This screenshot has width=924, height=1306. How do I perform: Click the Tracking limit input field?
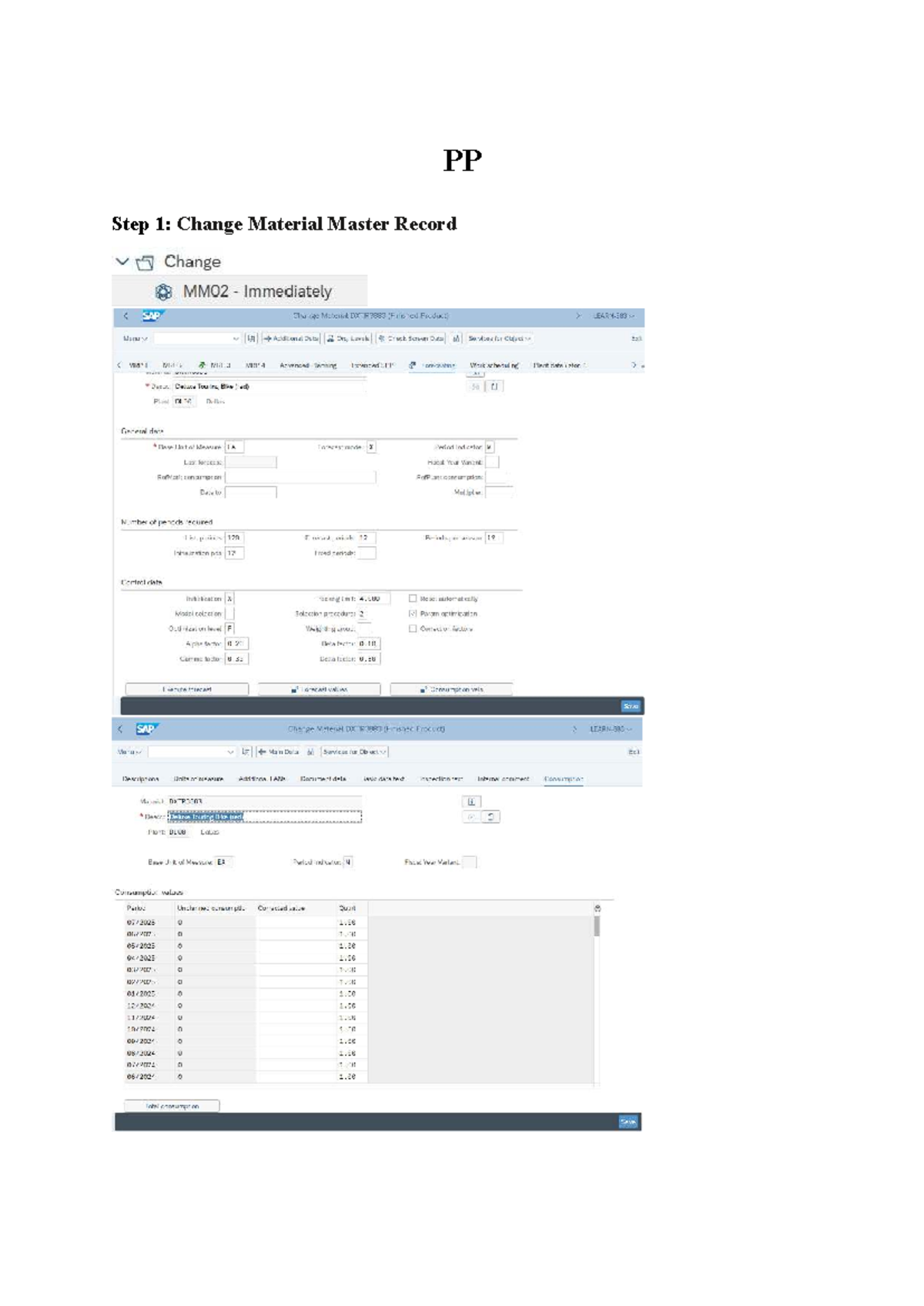[373, 598]
